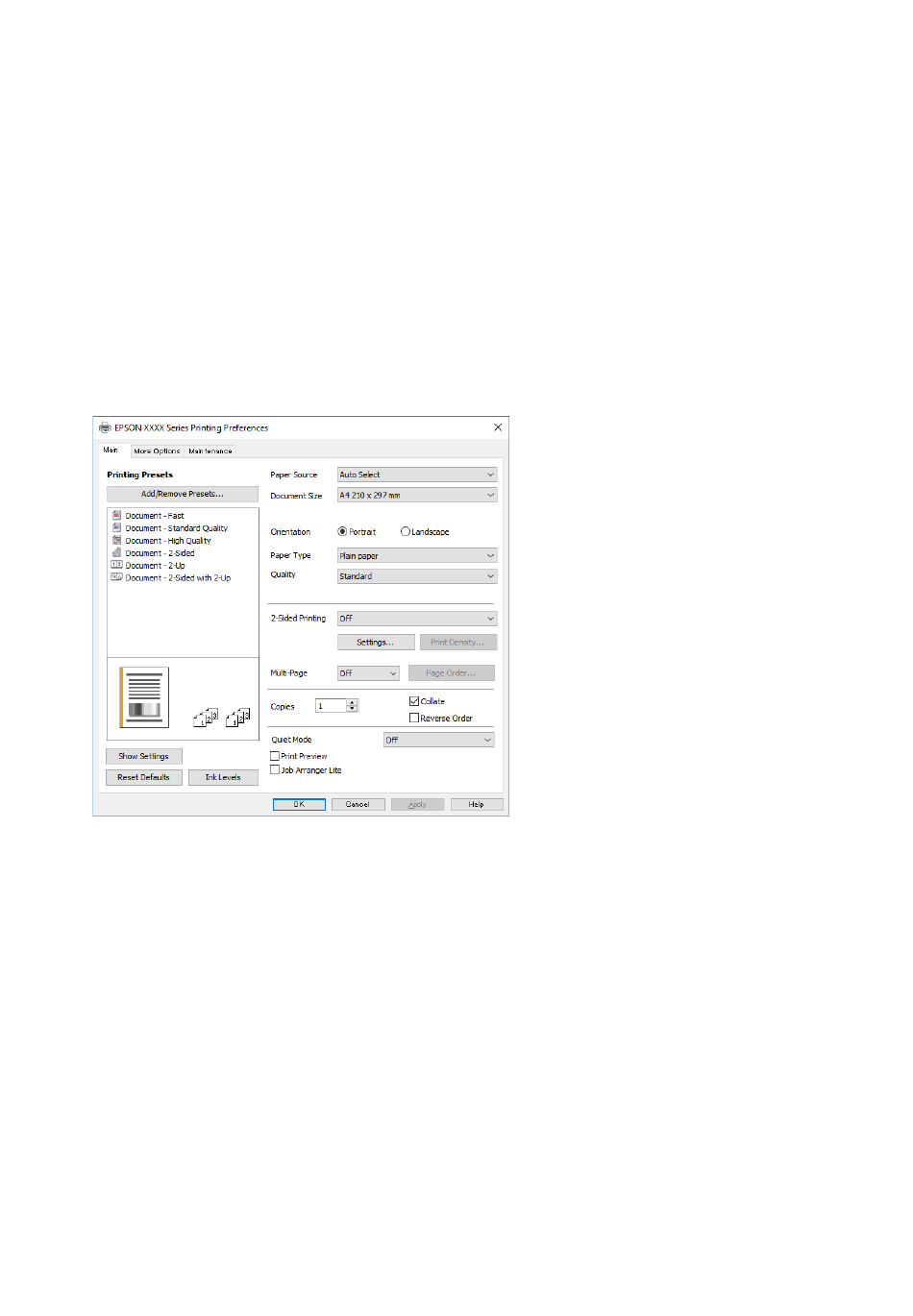Enable Print Preview checkbox
This screenshot has width=913, height=1316.
(x=275, y=756)
